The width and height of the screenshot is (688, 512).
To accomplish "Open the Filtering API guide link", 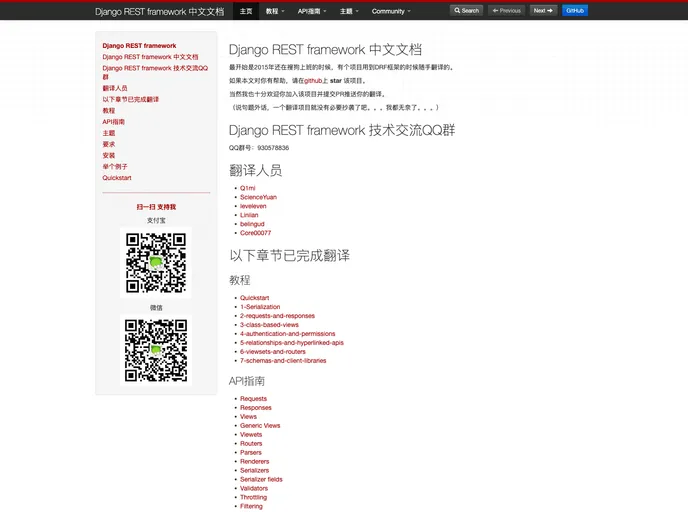I will 251,506.
